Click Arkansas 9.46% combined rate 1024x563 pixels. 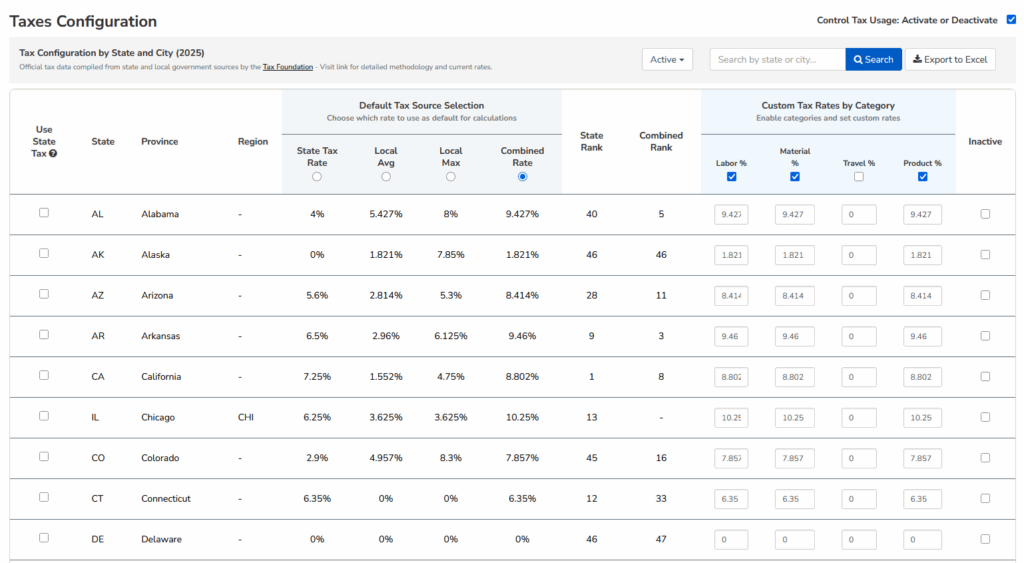click(x=522, y=336)
